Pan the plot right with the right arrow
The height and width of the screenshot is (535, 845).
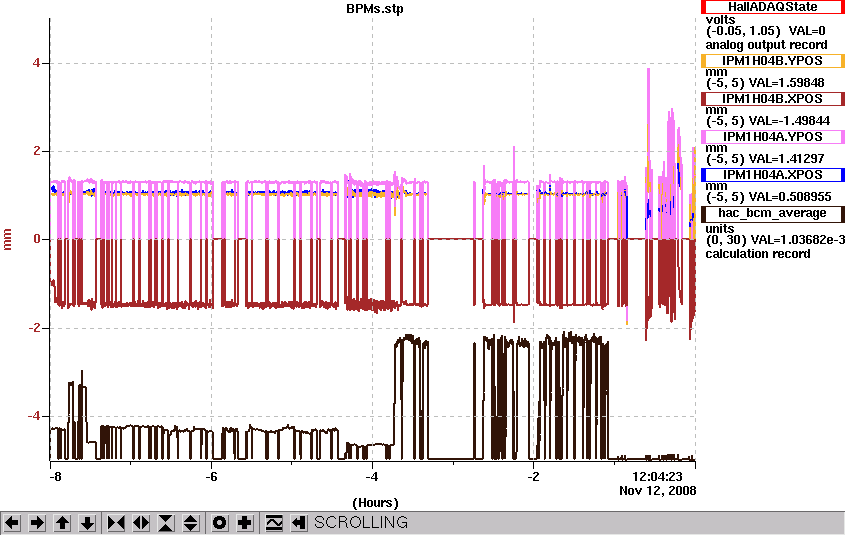point(37,523)
